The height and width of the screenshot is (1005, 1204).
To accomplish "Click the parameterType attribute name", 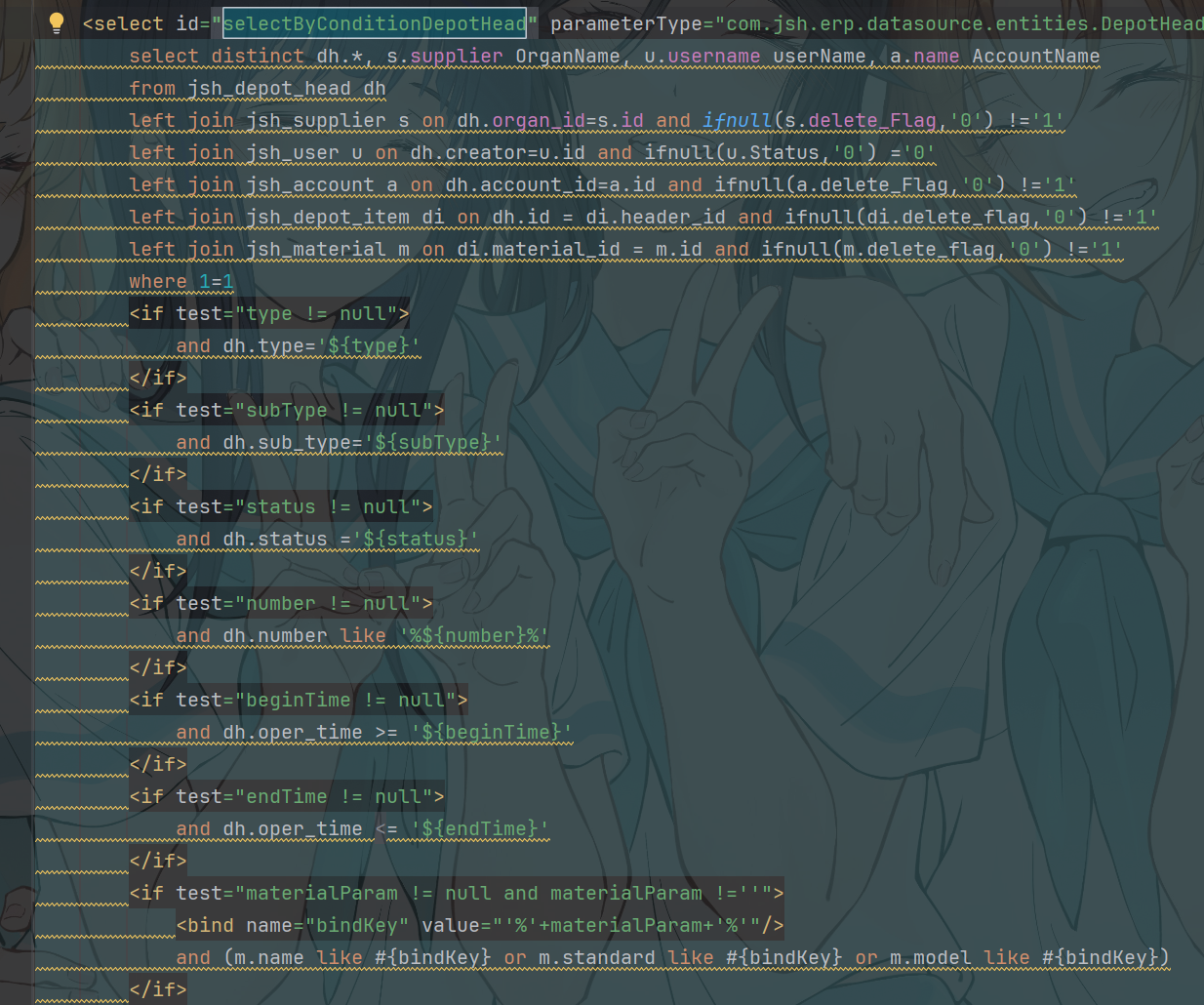I will (x=626, y=23).
